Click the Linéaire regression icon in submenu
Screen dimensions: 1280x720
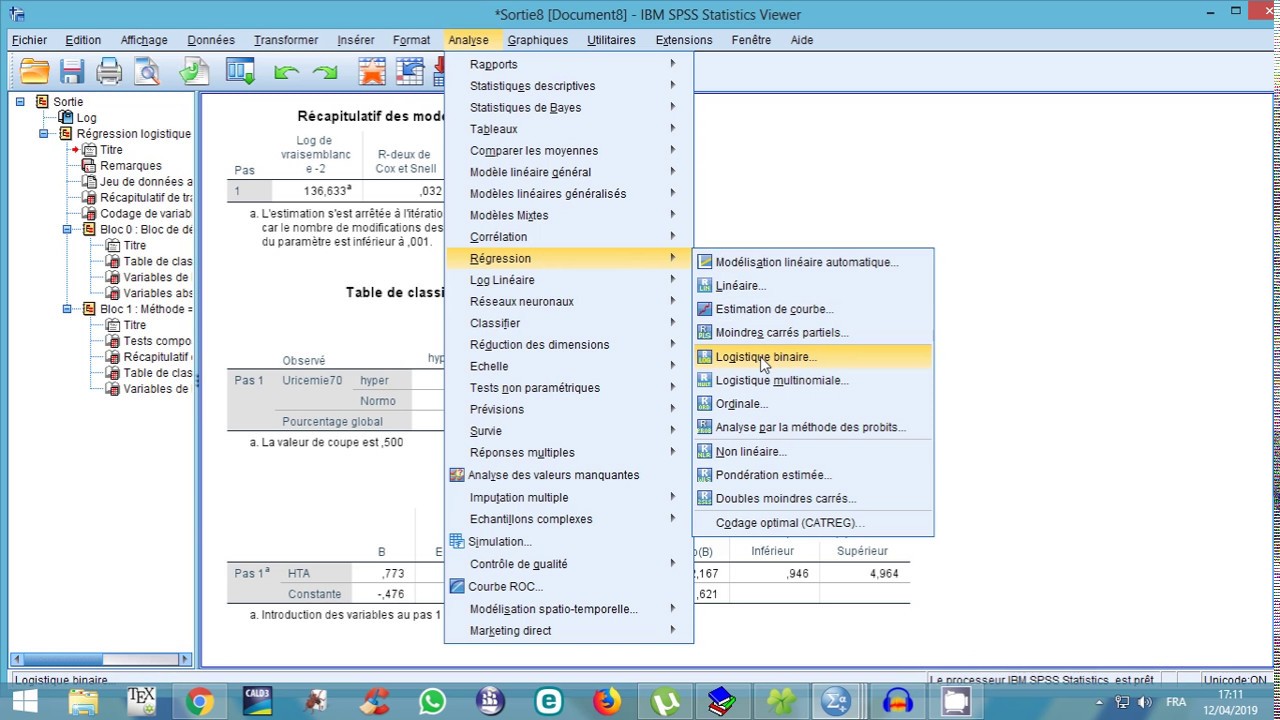[705, 286]
